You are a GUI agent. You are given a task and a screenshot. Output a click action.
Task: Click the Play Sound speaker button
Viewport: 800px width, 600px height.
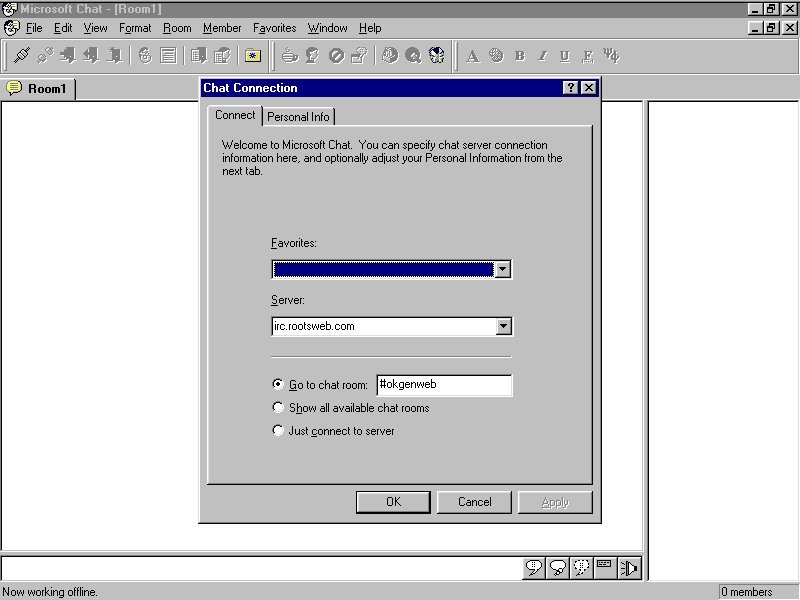(629, 568)
